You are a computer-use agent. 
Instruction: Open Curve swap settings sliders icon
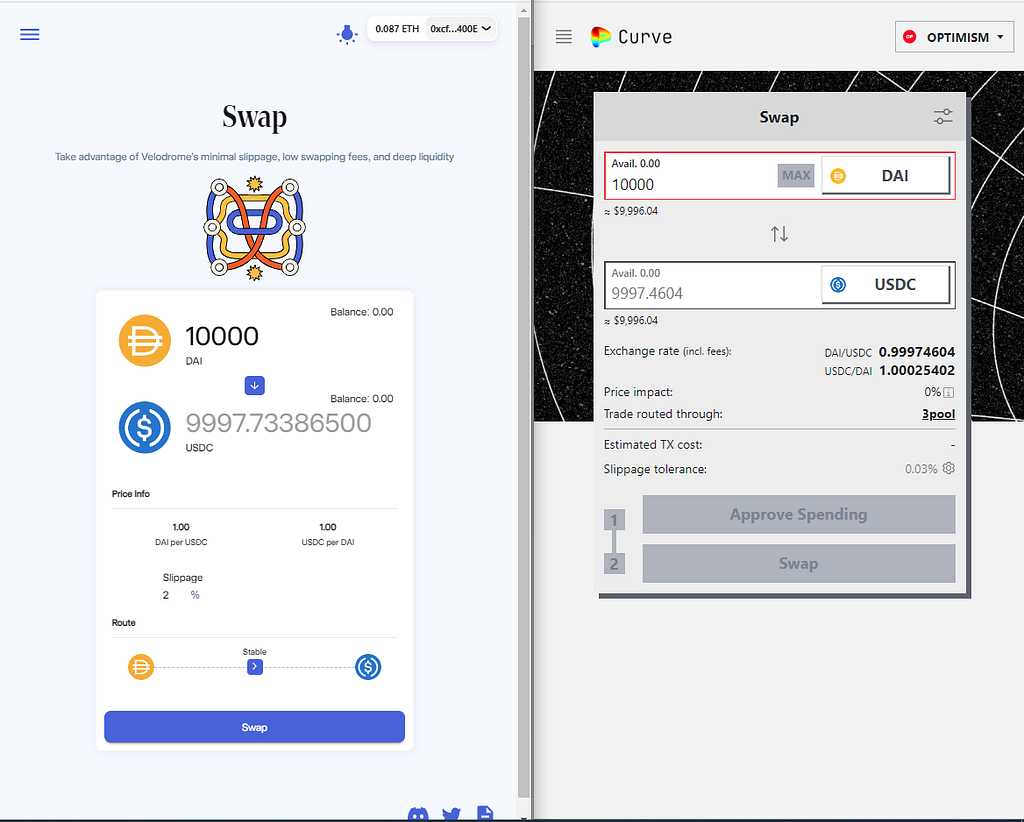[943, 117]
